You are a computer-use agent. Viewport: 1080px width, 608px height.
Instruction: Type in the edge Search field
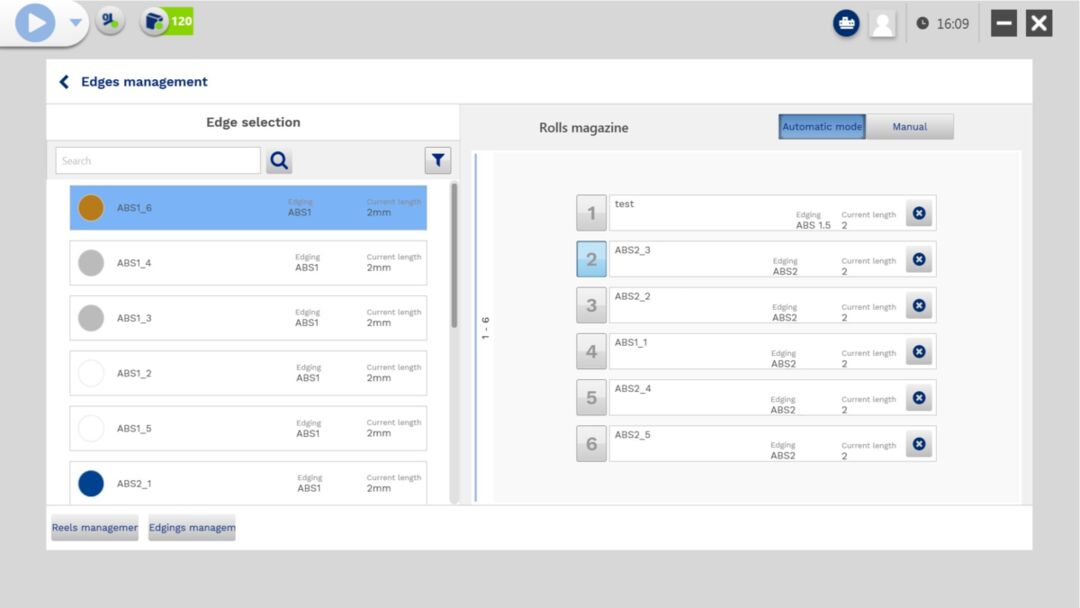click(x=158, y=161)
